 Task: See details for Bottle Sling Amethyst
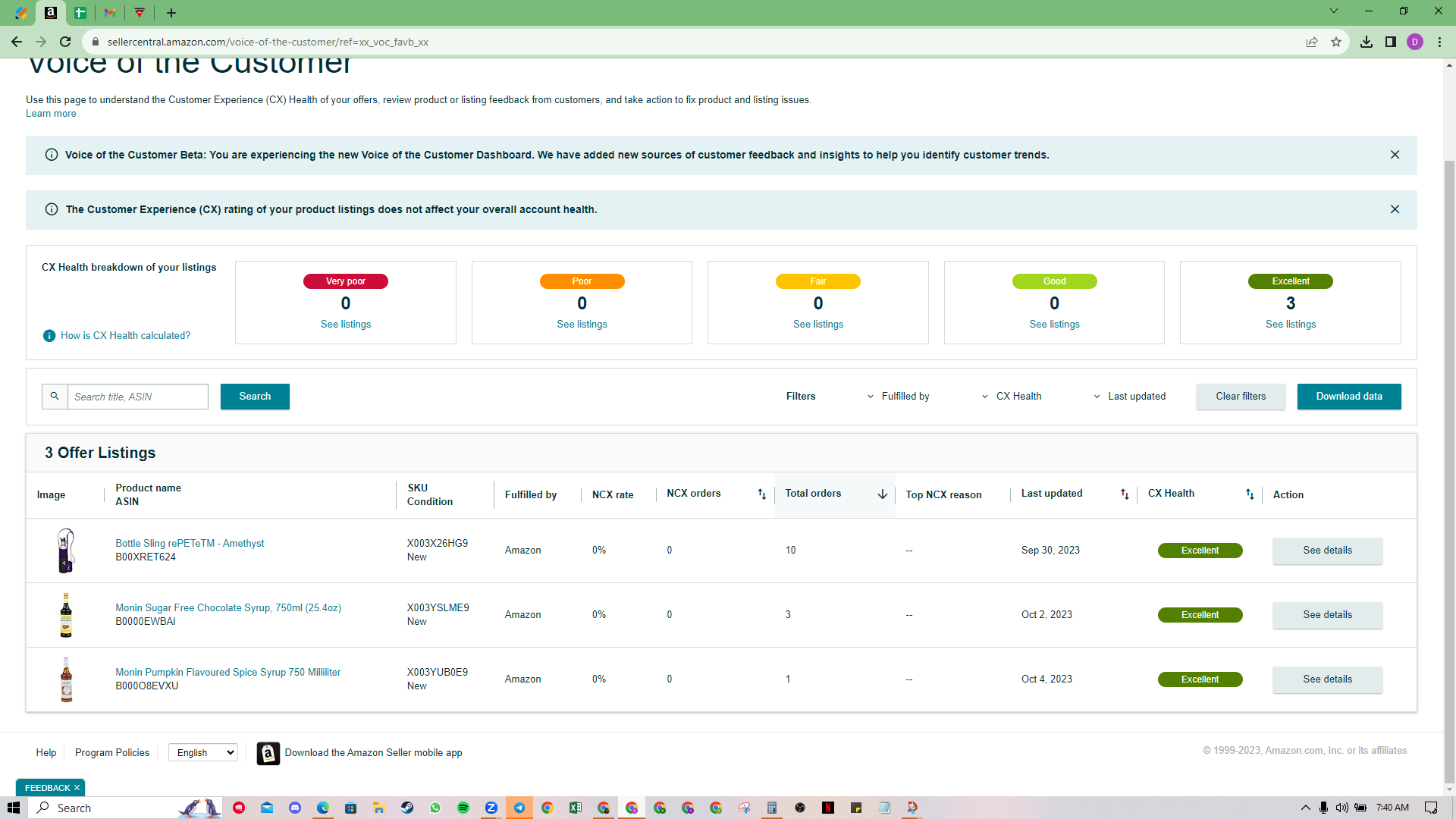click(1327, 551)
